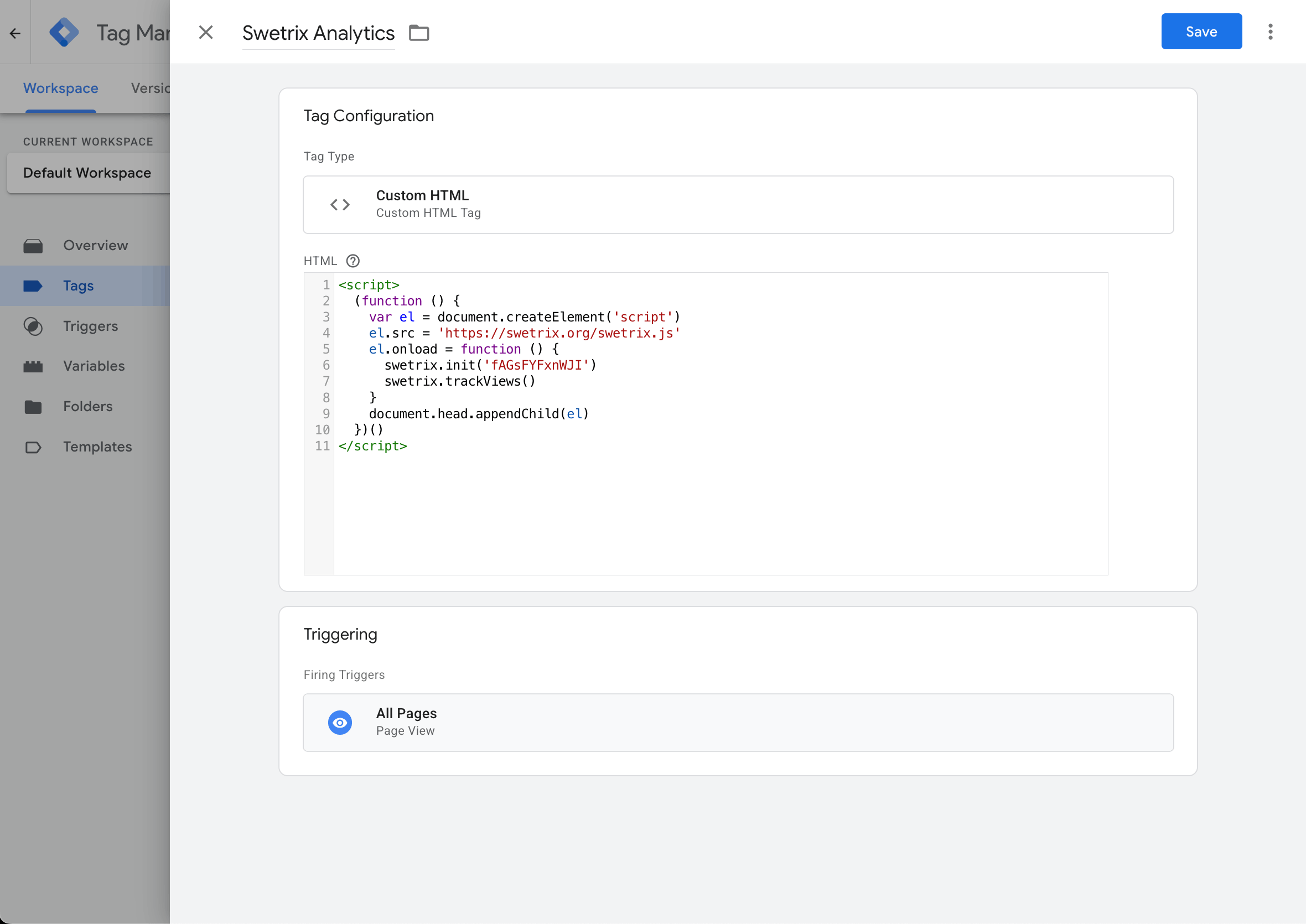
Task: Go to Overview in the sidebar
Action: 96,245
